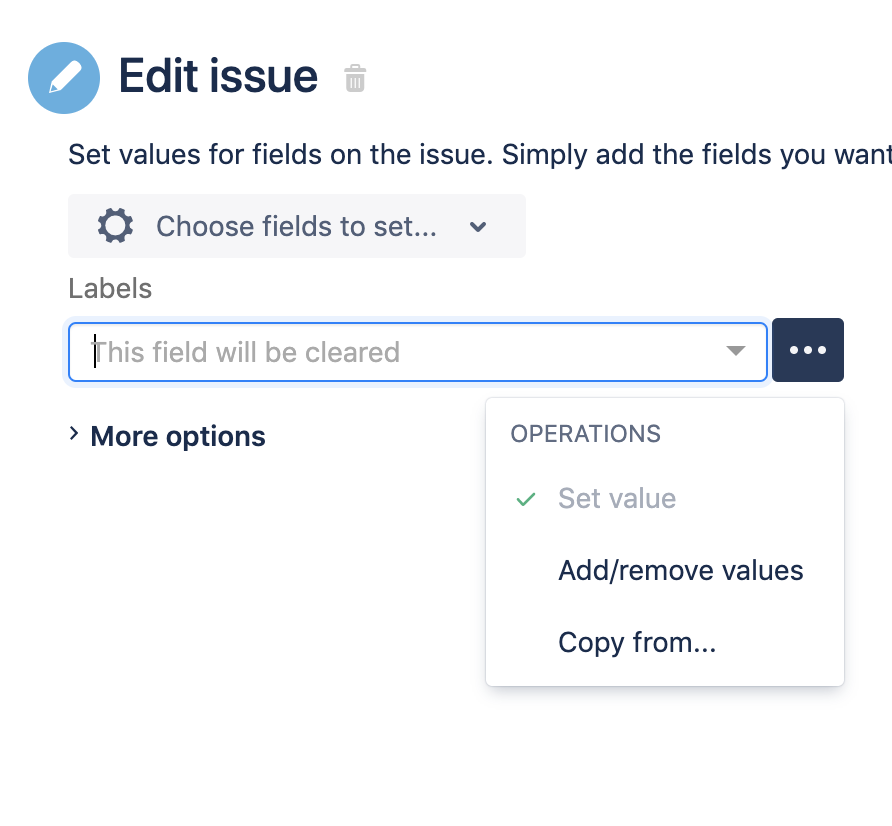Click the chevron on Choose fields to set
Screen dimensions: 892x826
[x=478, y=227]
